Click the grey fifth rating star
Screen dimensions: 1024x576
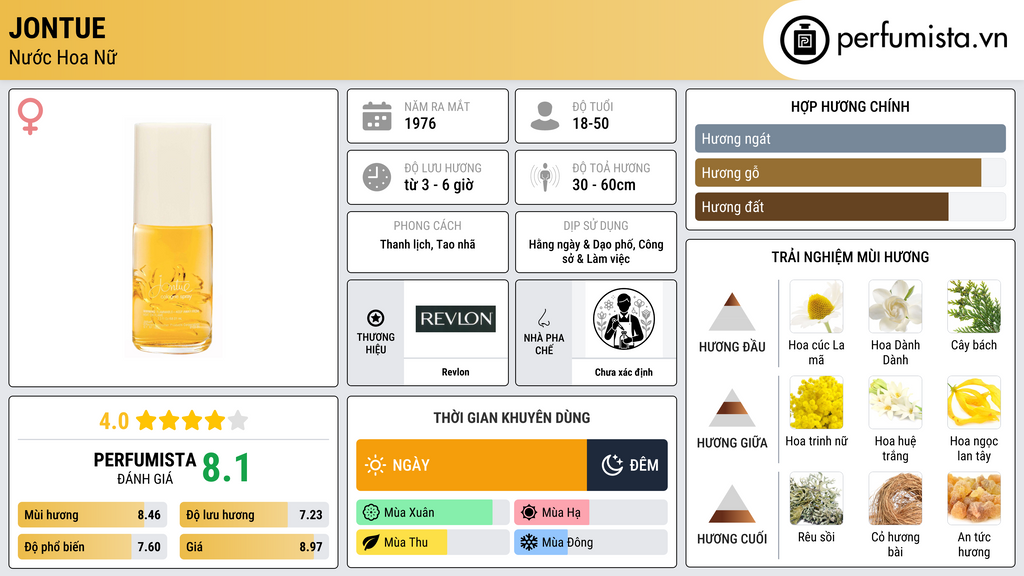[238, 420]
